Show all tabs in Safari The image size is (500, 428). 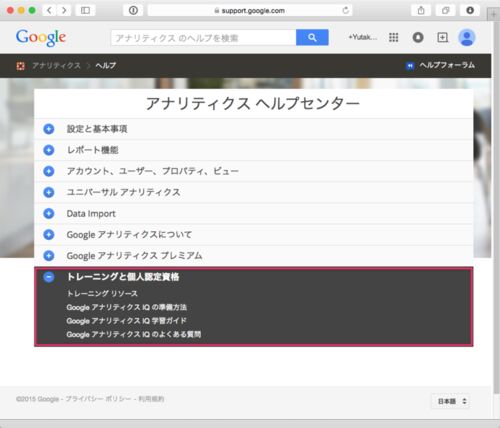pyautogui.click(x=445, y=10)
